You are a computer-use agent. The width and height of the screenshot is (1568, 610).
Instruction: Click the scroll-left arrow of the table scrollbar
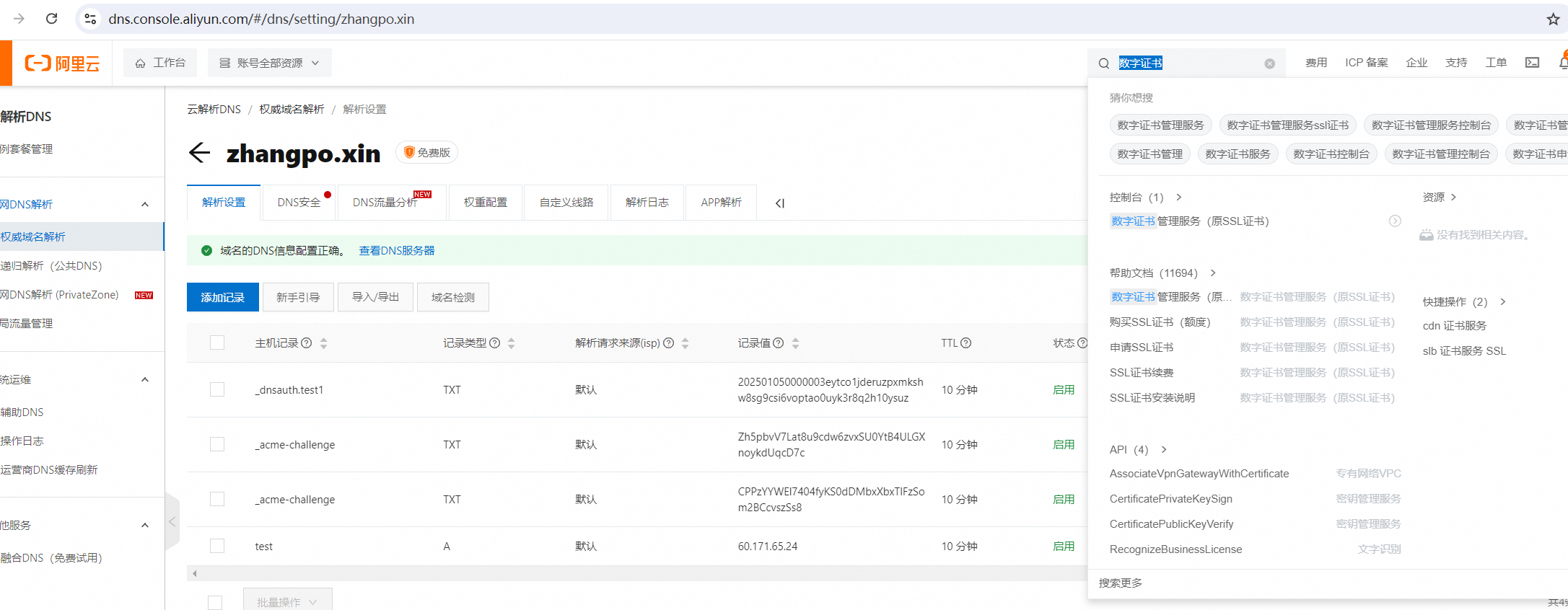[194, 574]
